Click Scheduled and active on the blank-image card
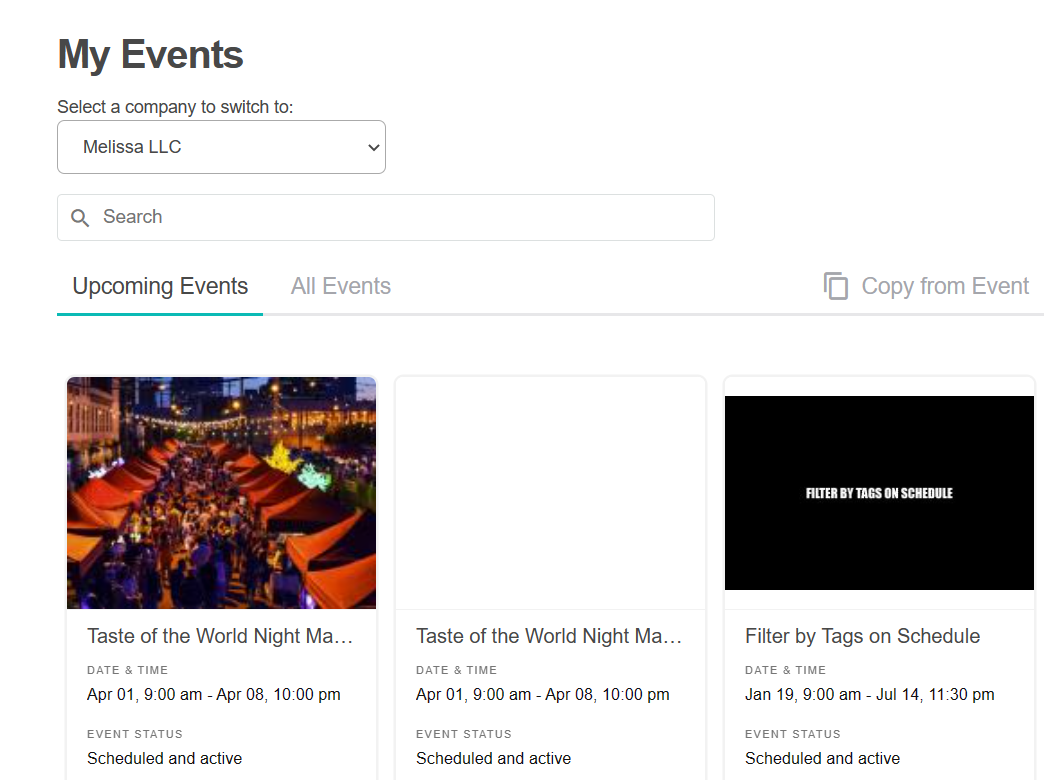The image size is (1045, 780). [493, 759]
